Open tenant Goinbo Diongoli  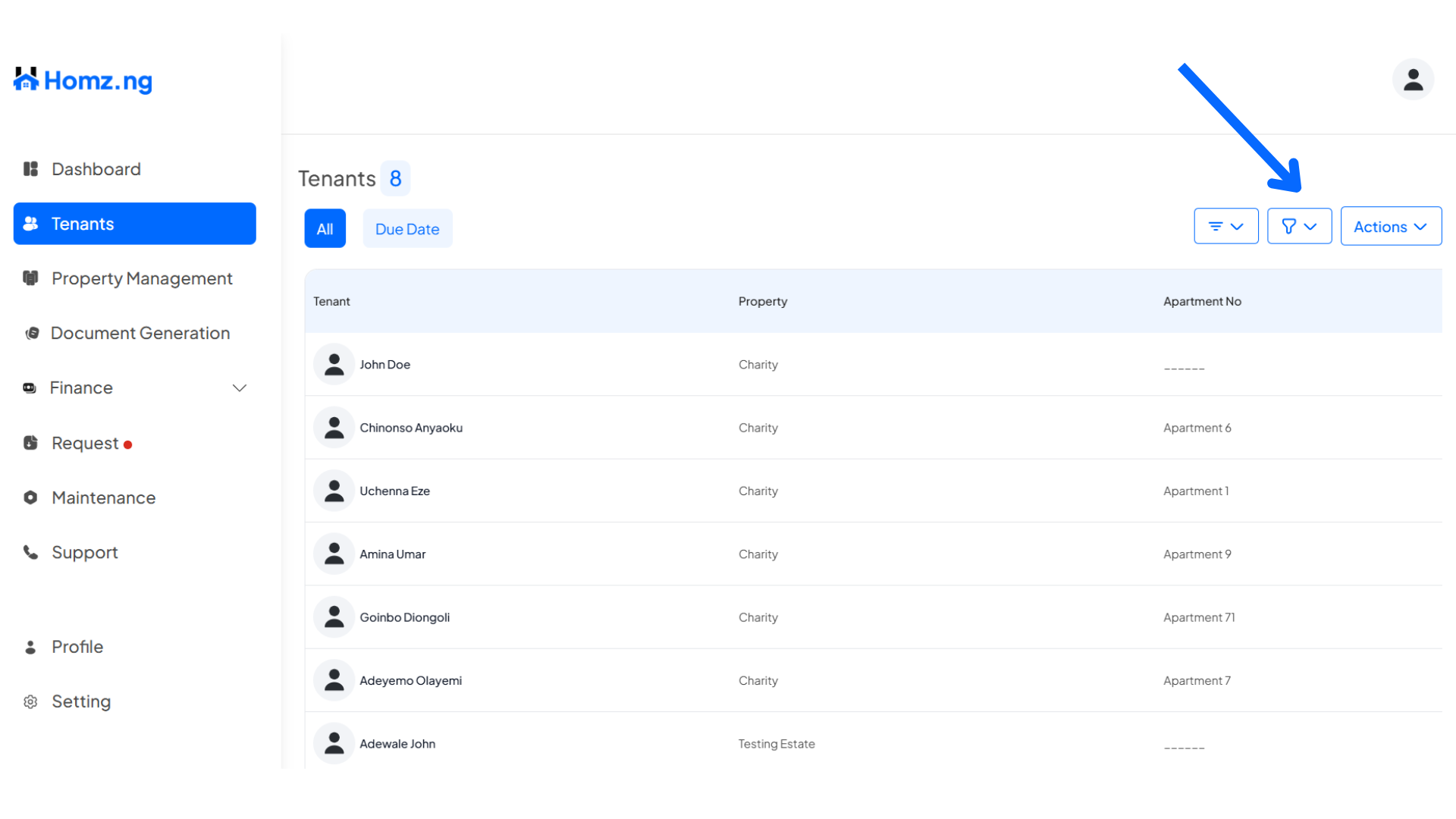pyautogui.click(x=404, y=617)
